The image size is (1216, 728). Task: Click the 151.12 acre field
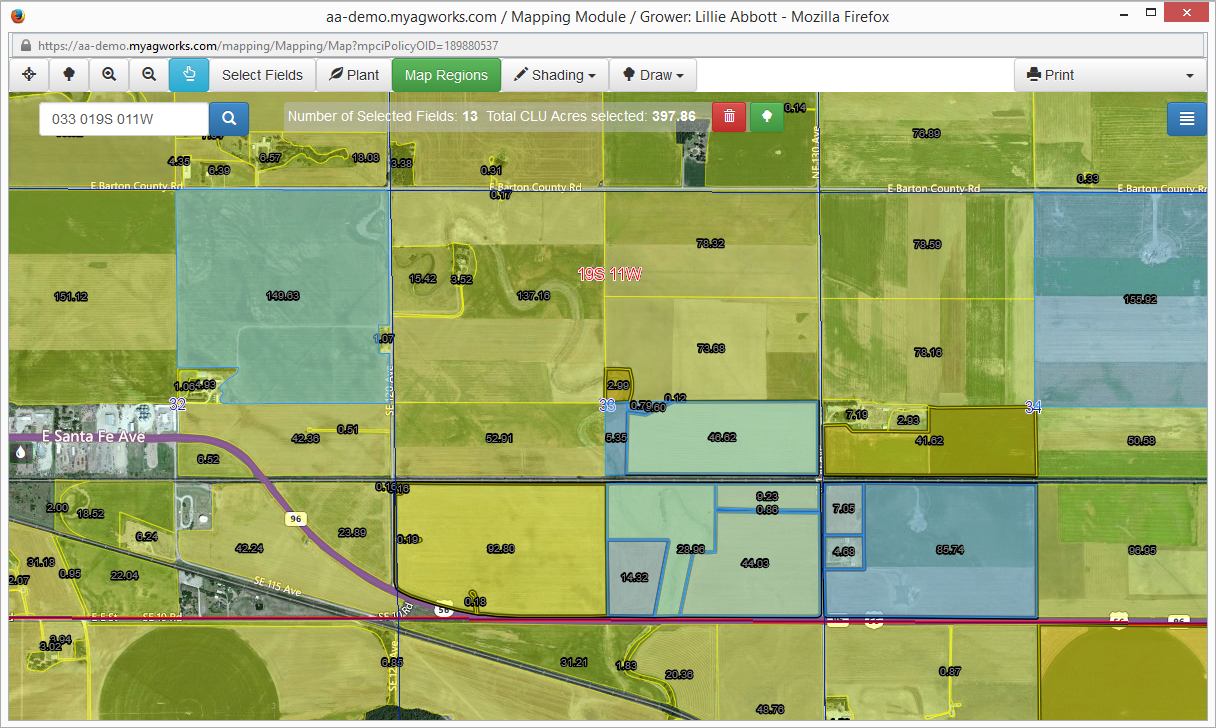click(x=70, y=297)
